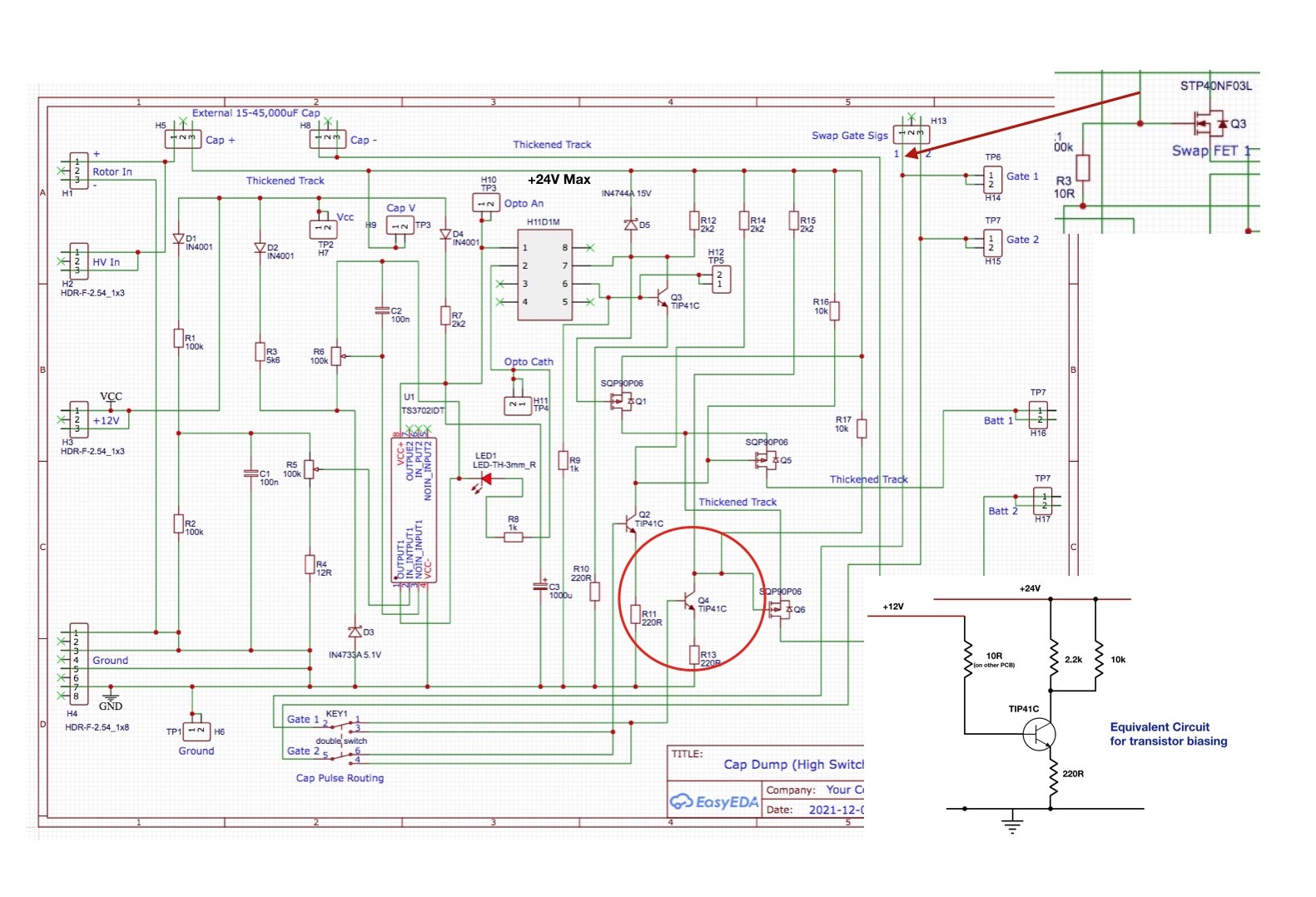Select the Q2 TIP41C transistor symbol
Screen dimensions: 1316x897
[629, 523]
